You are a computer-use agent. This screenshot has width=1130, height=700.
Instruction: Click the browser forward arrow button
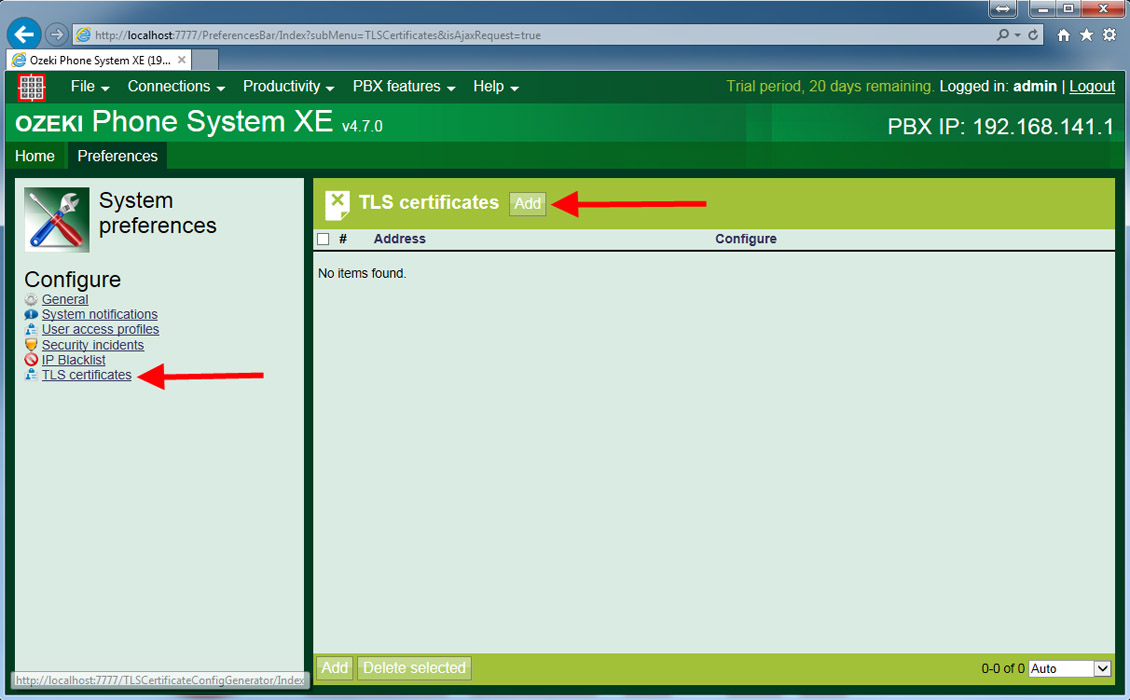click(x=56, y=34)
